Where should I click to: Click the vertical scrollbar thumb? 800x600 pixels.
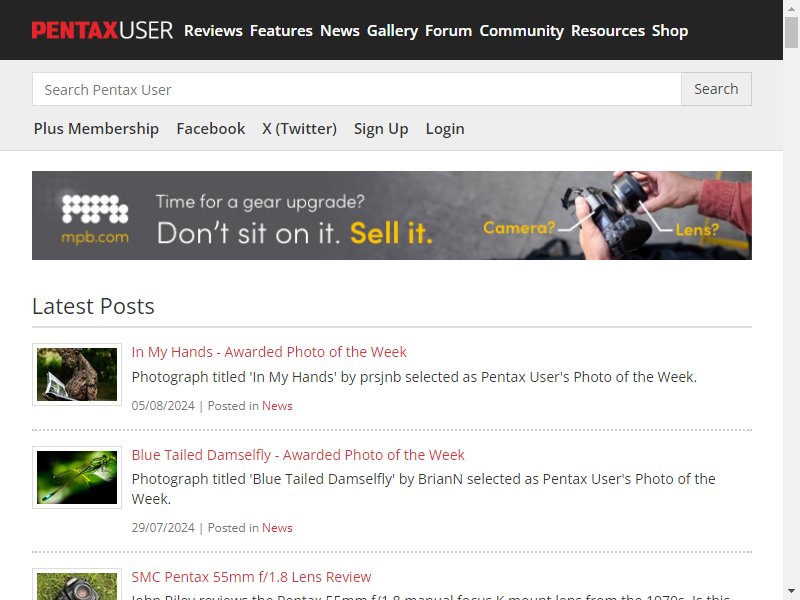click(791, 32)
